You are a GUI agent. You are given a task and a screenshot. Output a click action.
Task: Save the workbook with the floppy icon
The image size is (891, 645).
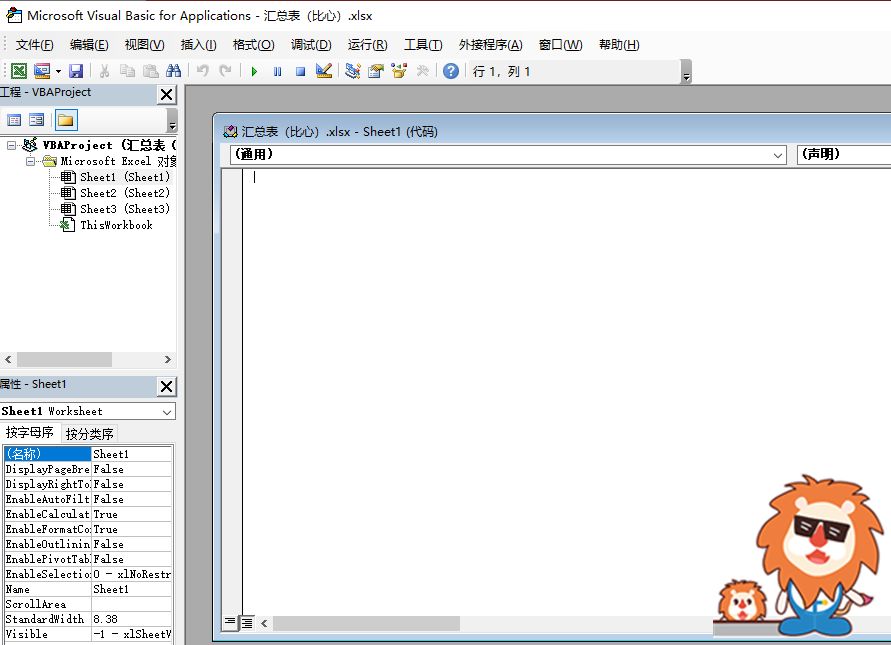(76, 71)
